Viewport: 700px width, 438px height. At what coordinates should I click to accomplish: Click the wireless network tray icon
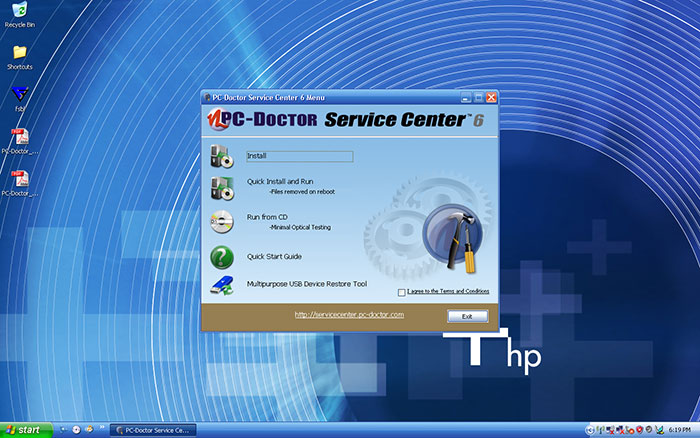click(x=600, y=430)
